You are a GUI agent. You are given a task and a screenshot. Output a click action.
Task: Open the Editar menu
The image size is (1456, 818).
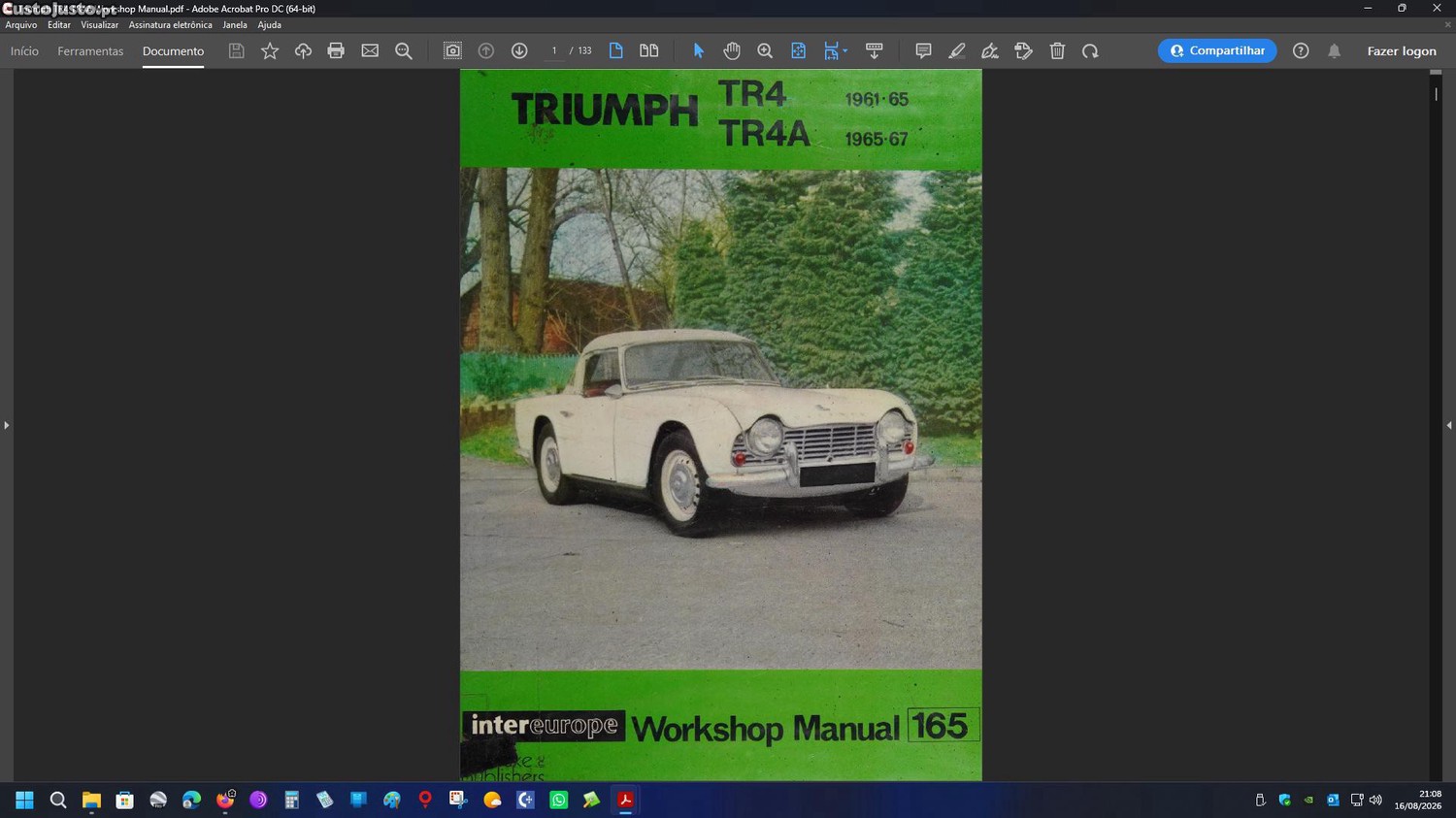click(59, 25)
